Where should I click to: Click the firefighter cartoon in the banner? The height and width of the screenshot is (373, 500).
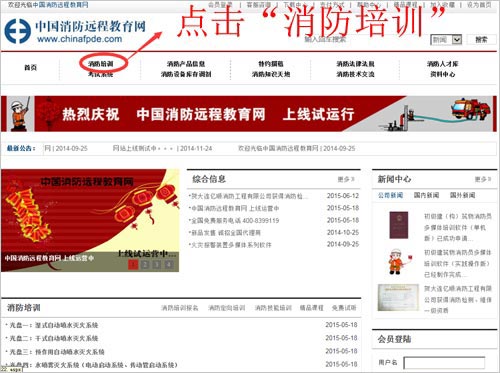point(19,114)
